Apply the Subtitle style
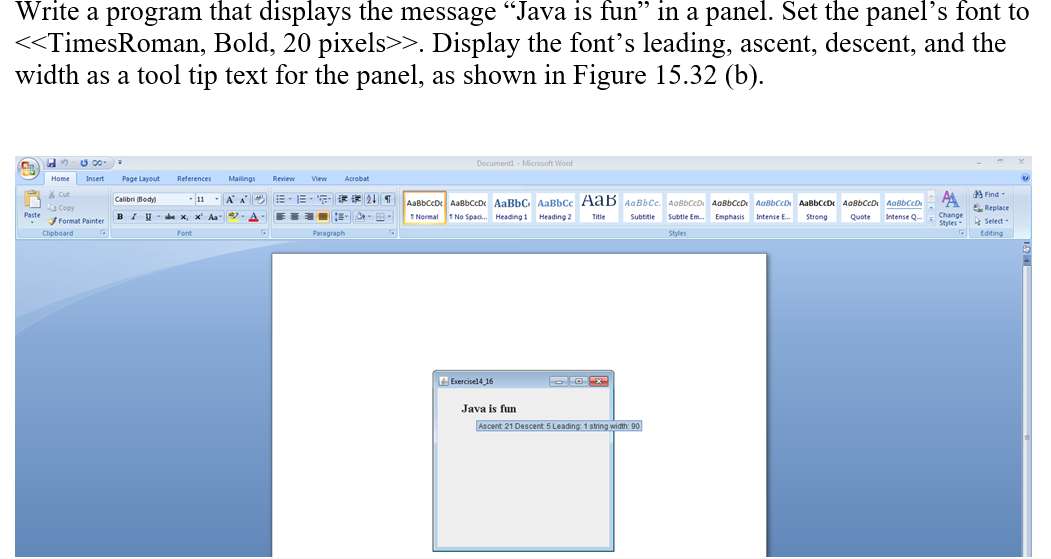The width and height of the screenshot is (1051, 559). 642,208
